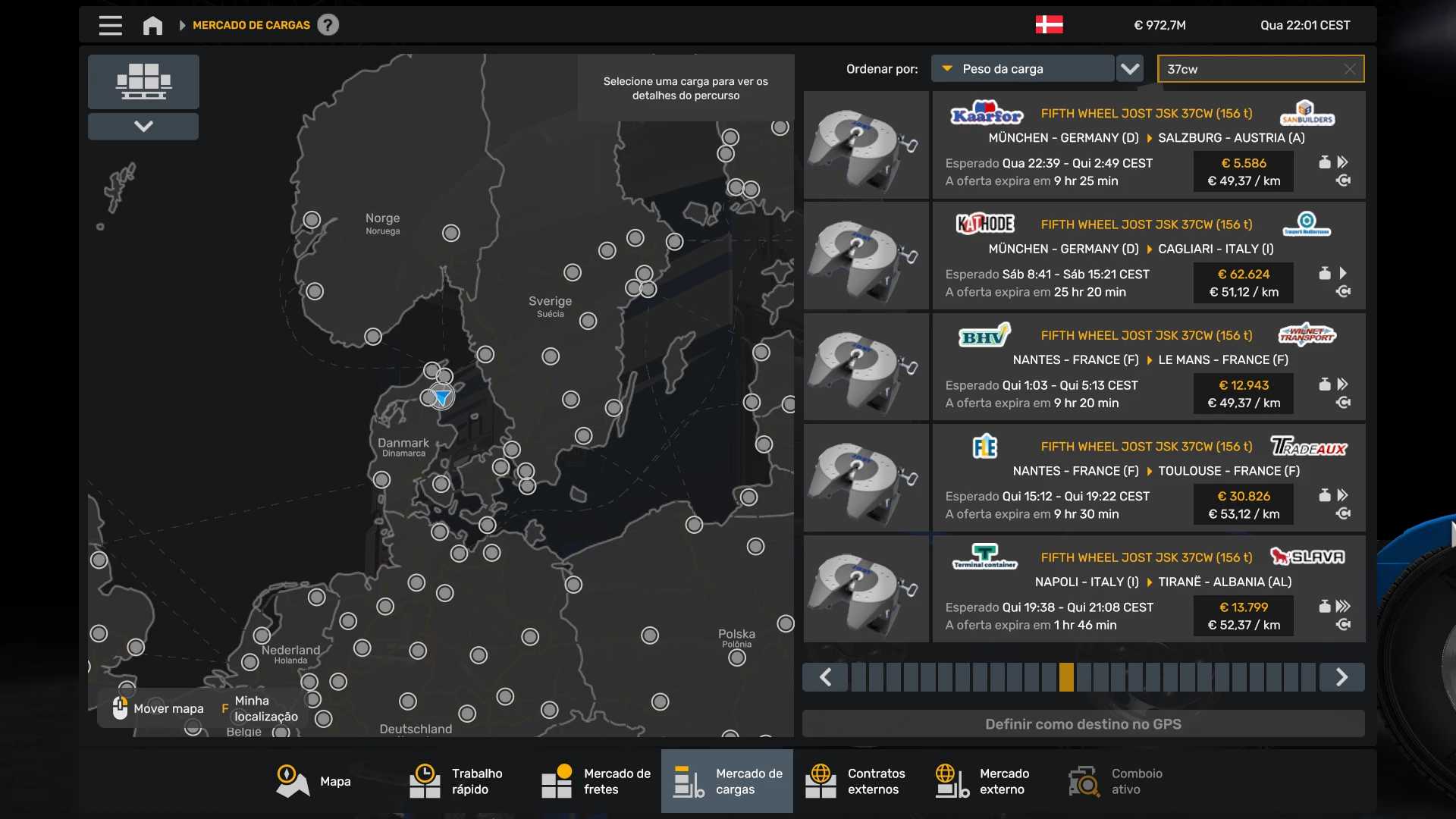Go to previous page of cargo offers

(x=825, y=677)
